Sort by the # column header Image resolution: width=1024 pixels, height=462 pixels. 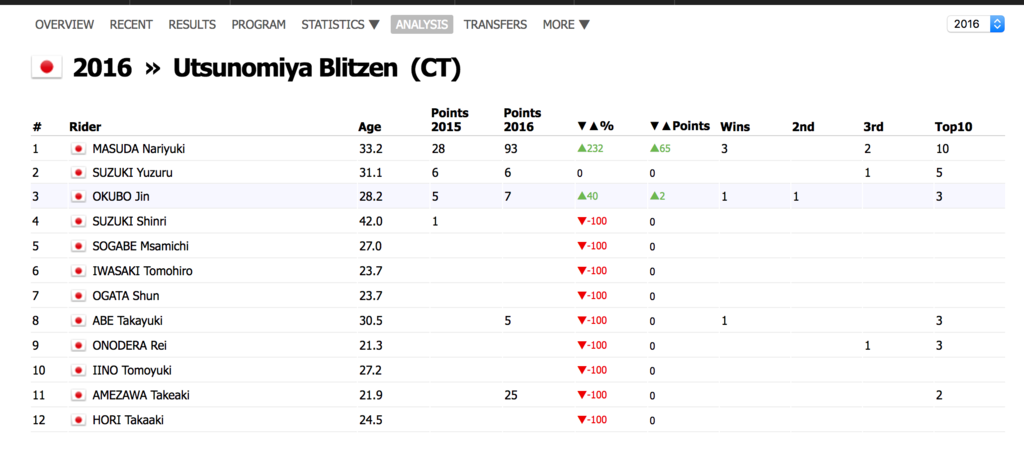37,127
